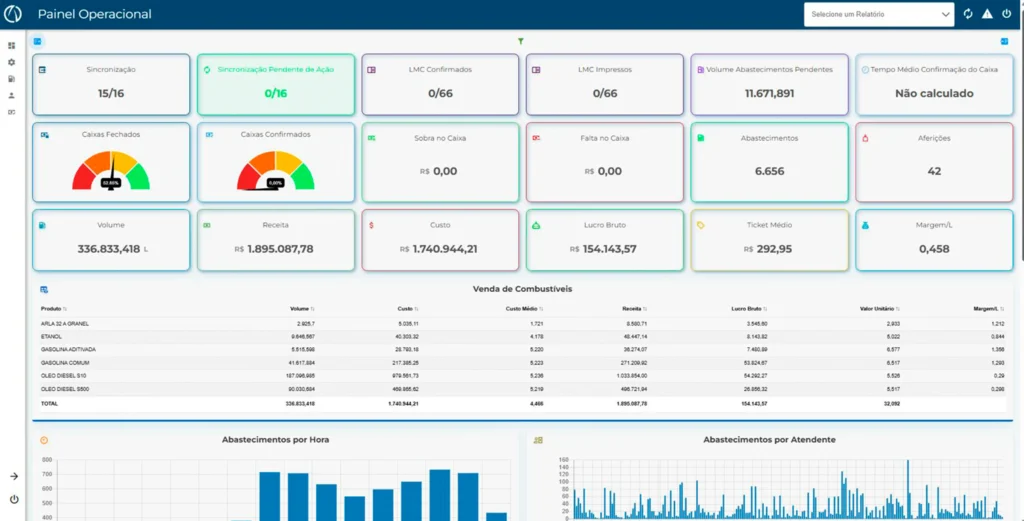Open the dashboard grid icon in sidebar
The image size is (1024, 521).
pyautogui.click(x=12, y=46)
